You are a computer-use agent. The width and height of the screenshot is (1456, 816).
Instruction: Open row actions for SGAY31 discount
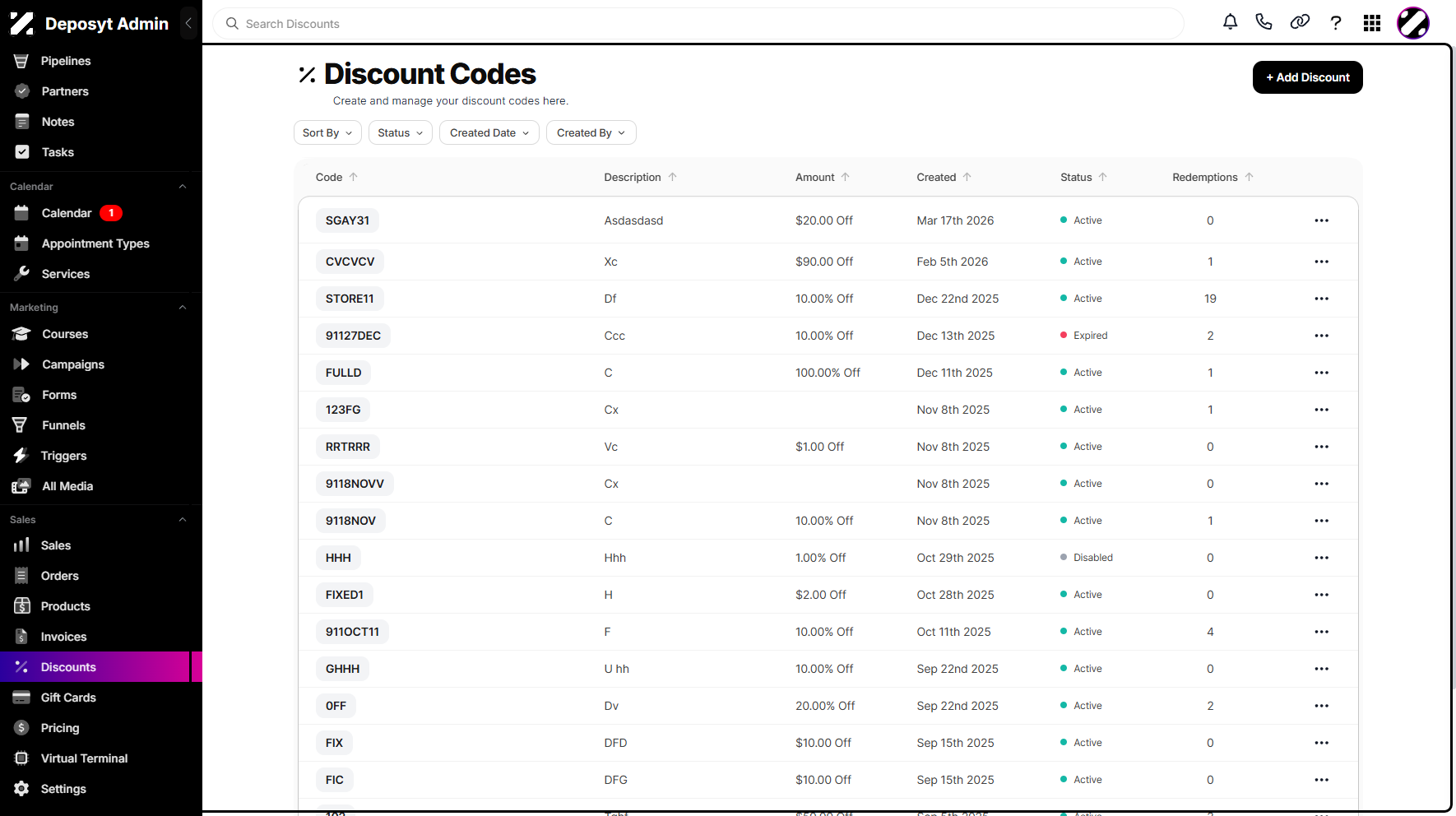[1322, 220]
